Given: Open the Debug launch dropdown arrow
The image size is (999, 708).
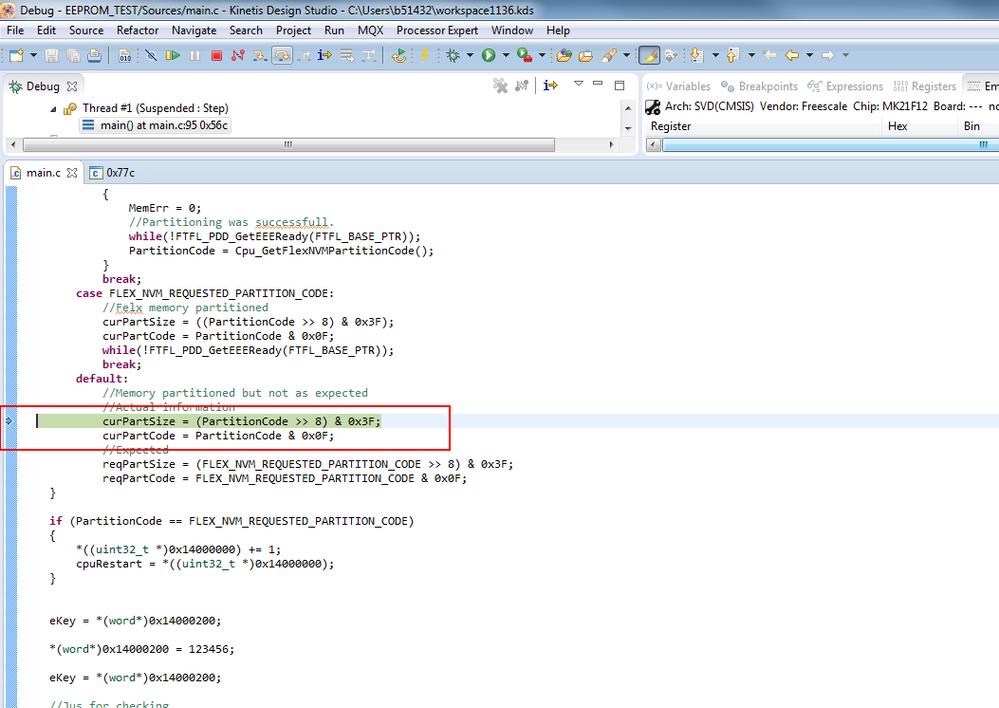Looking at the screenshot, I should coord(470,55).
